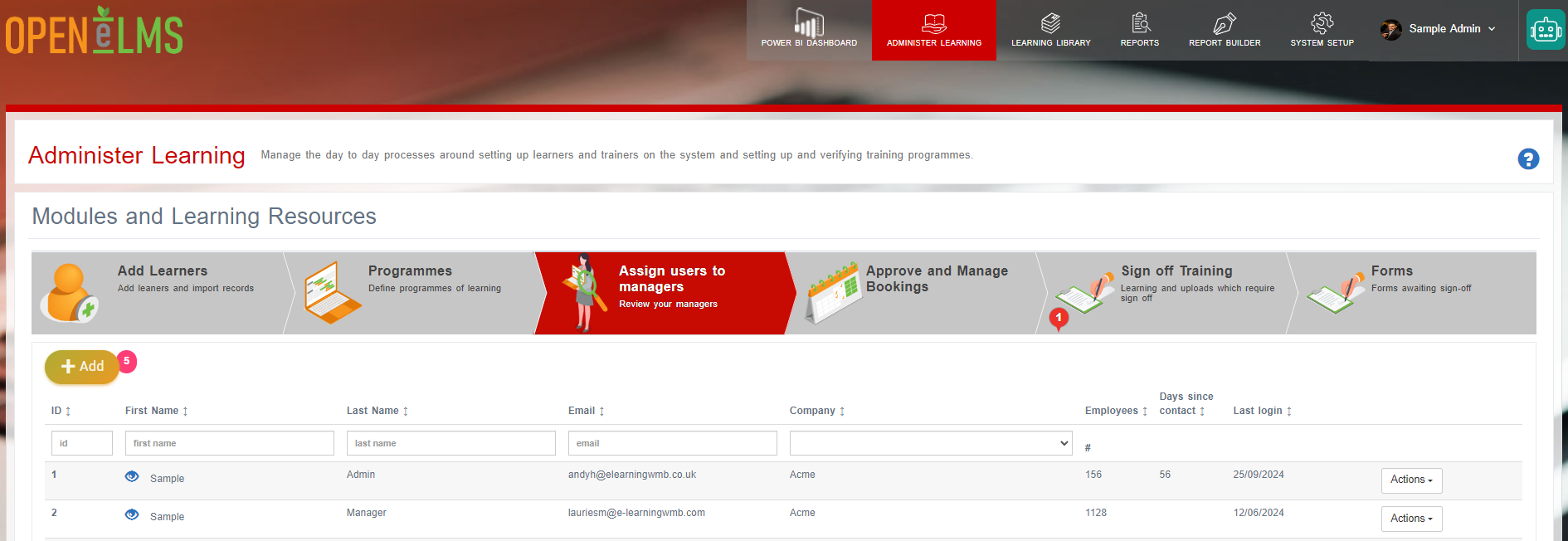Open the Reports document icon
1568x541 pixels.
click(x=1141, y=23)
